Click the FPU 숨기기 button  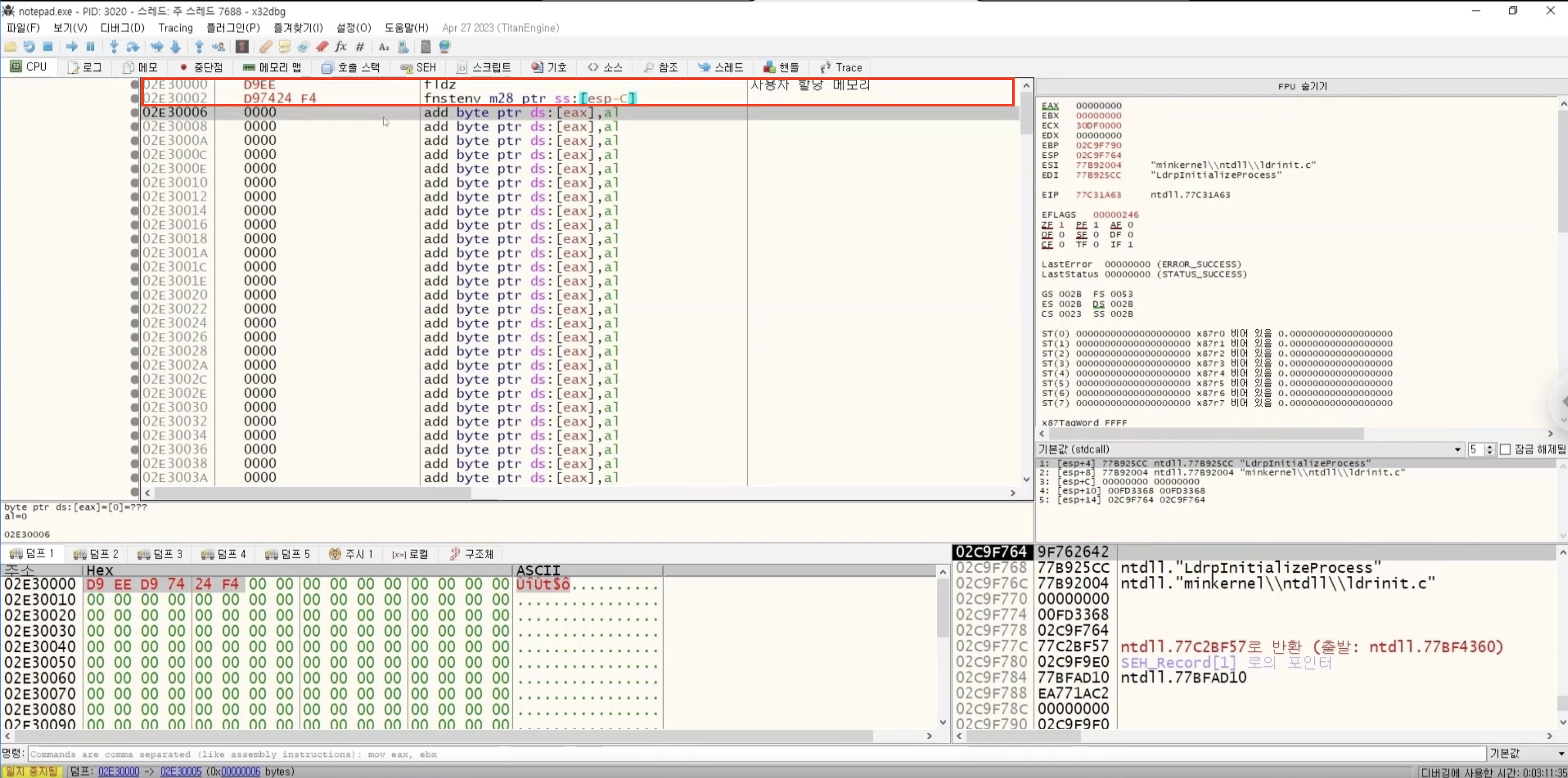click(x=1302, y=86)
